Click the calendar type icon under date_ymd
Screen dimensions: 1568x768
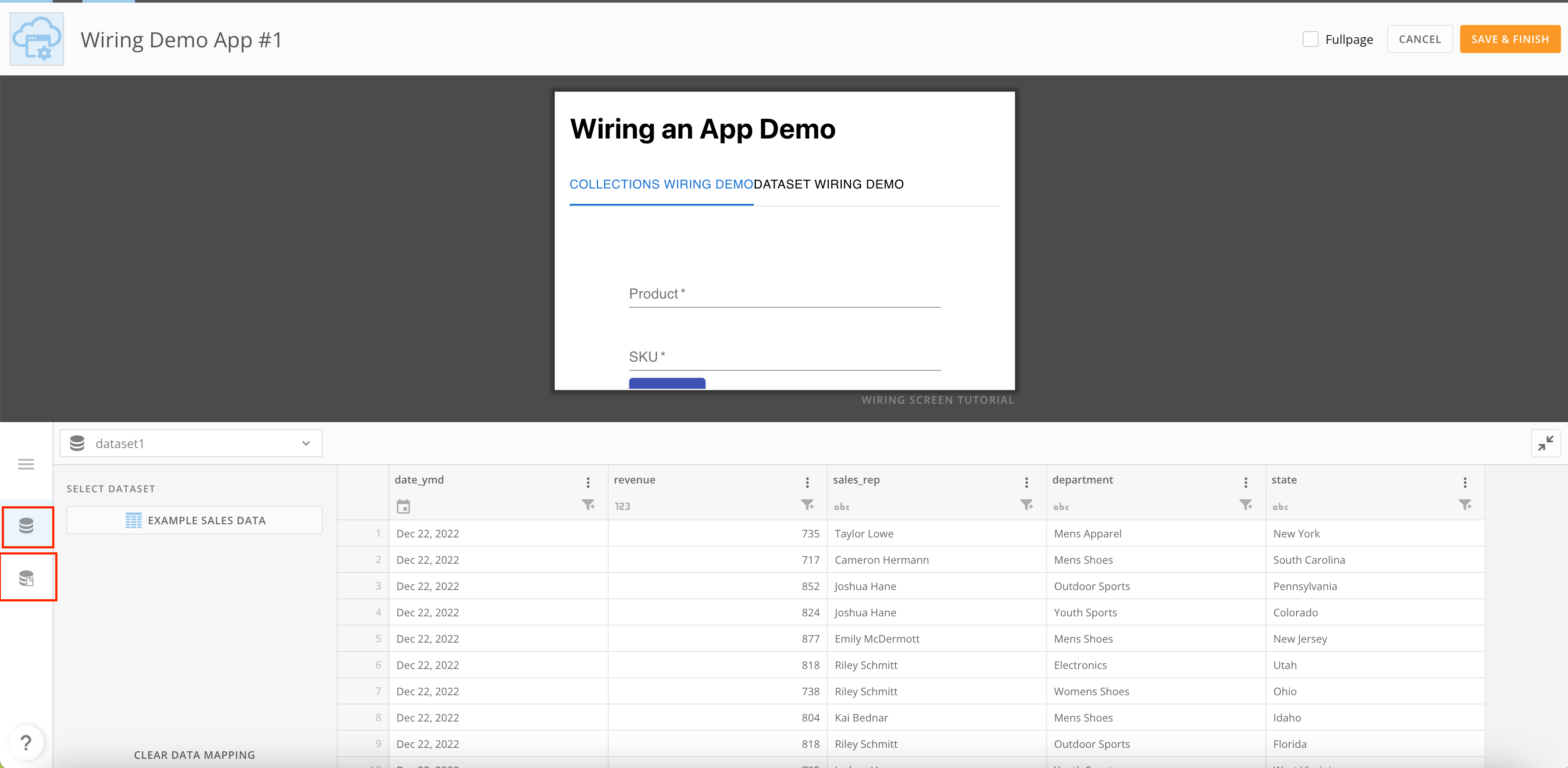403,506
